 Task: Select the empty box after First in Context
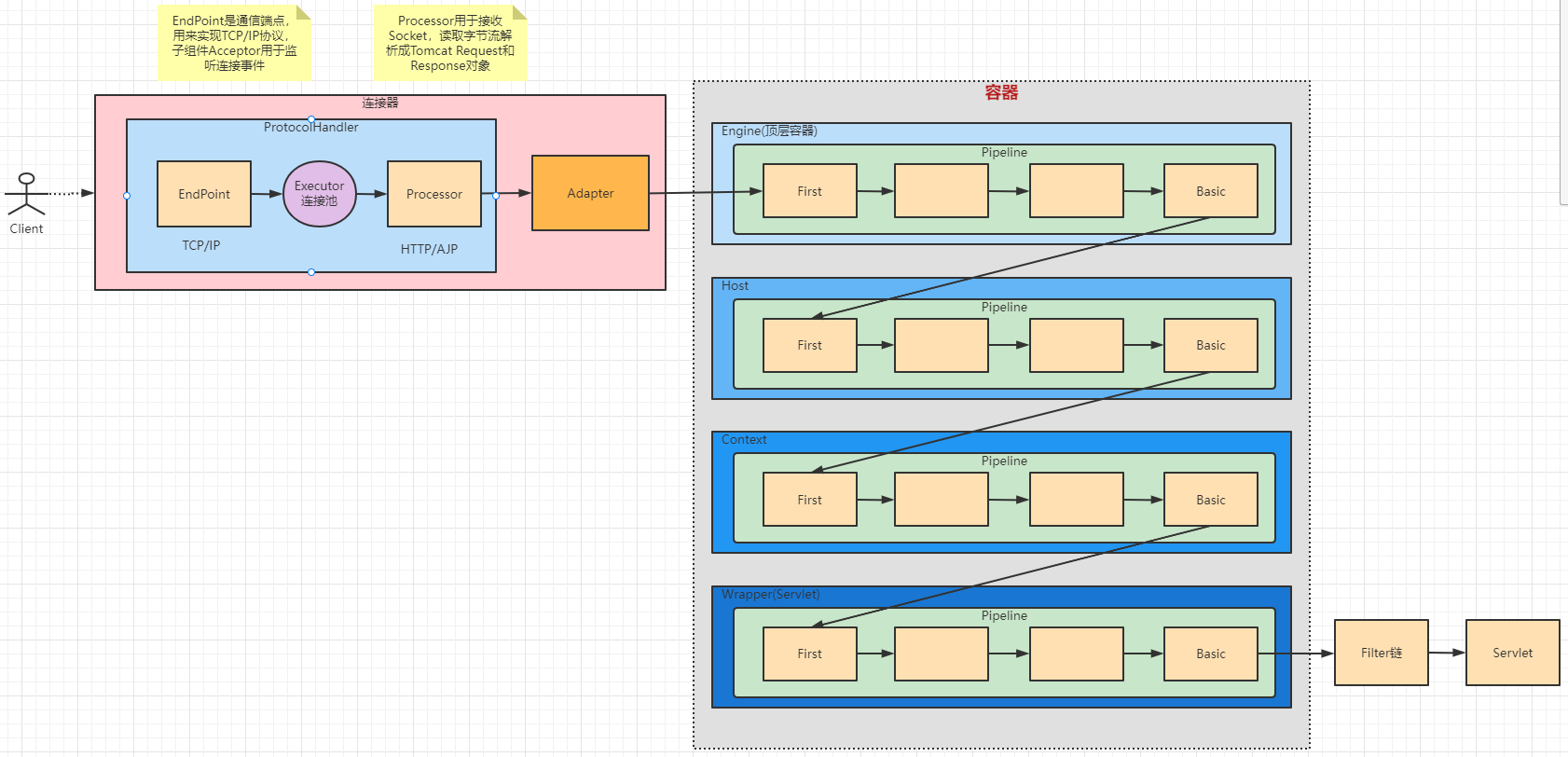(x=942, y=500)
